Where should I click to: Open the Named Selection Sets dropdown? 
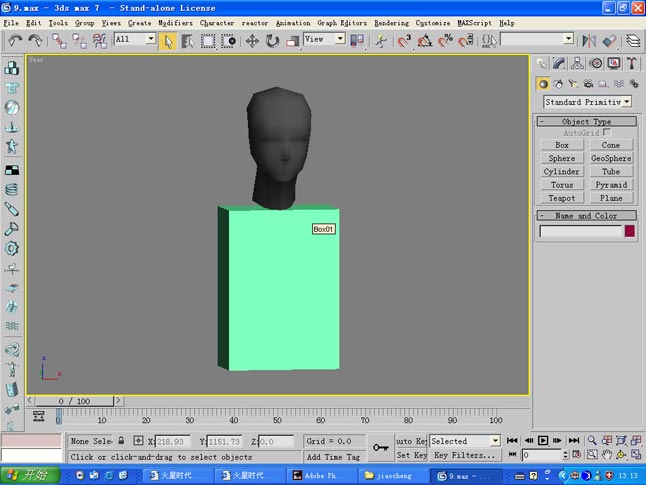click(x=569, y=39)
